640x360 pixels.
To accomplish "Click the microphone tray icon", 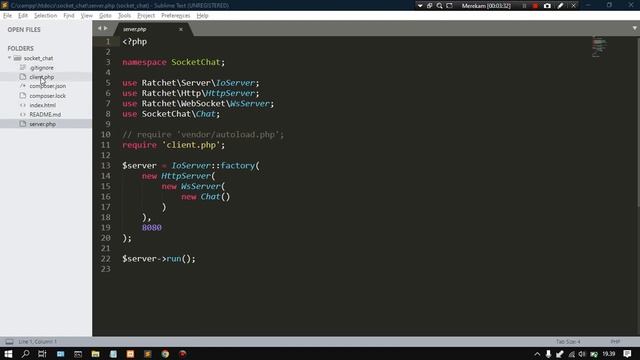I will pyautogui.click(x=548, y=354).
